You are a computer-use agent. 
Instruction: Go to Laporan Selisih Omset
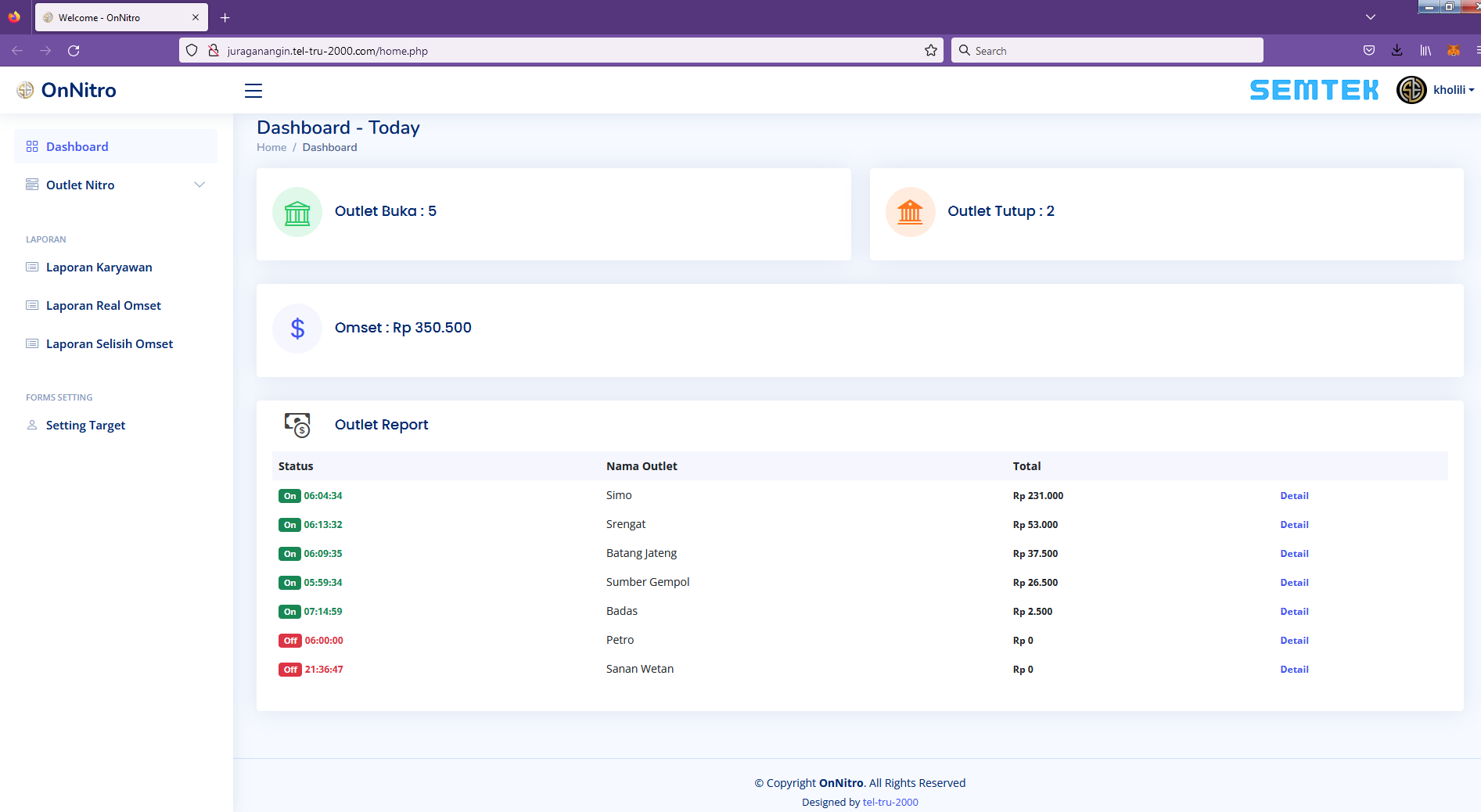coord(109,344)
